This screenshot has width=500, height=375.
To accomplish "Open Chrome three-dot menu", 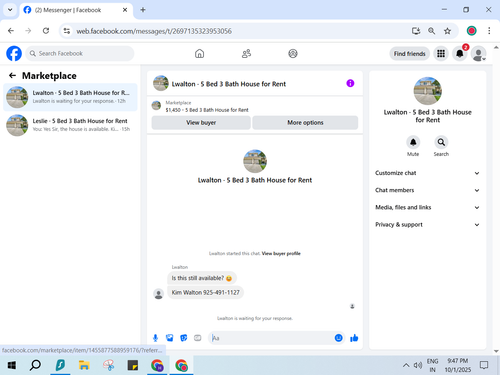I will click(489, 31).
